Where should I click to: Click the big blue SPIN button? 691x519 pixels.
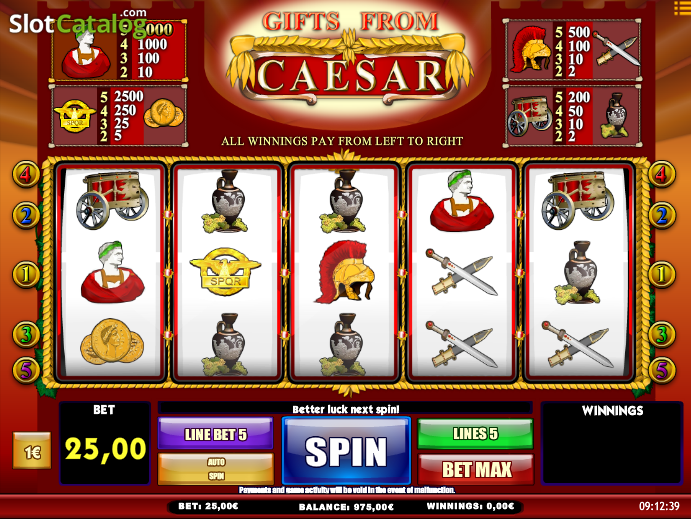pyautogui.click(x=346, y=450)
